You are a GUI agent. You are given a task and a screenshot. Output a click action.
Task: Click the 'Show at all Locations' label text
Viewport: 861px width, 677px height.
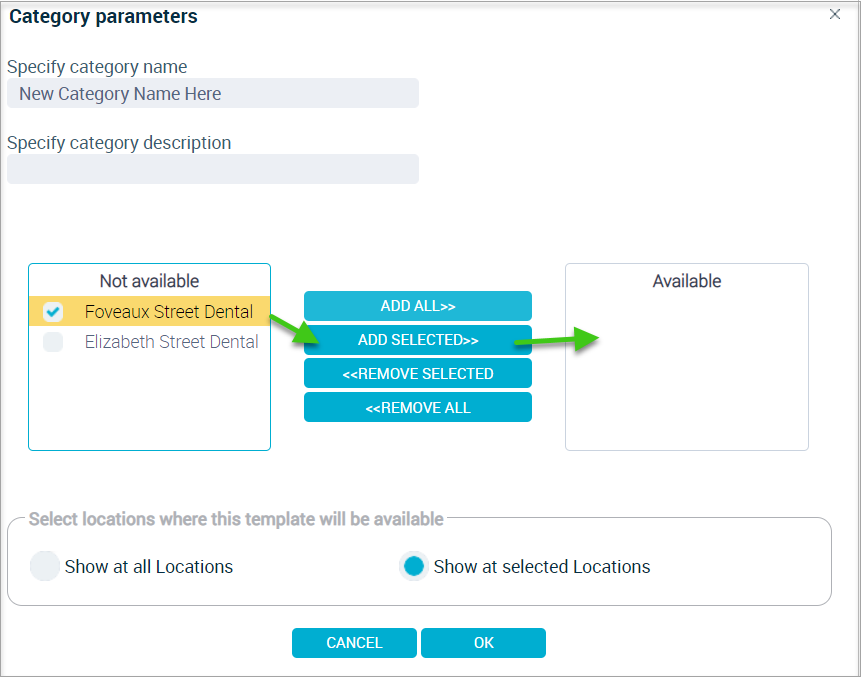(149, 567)
